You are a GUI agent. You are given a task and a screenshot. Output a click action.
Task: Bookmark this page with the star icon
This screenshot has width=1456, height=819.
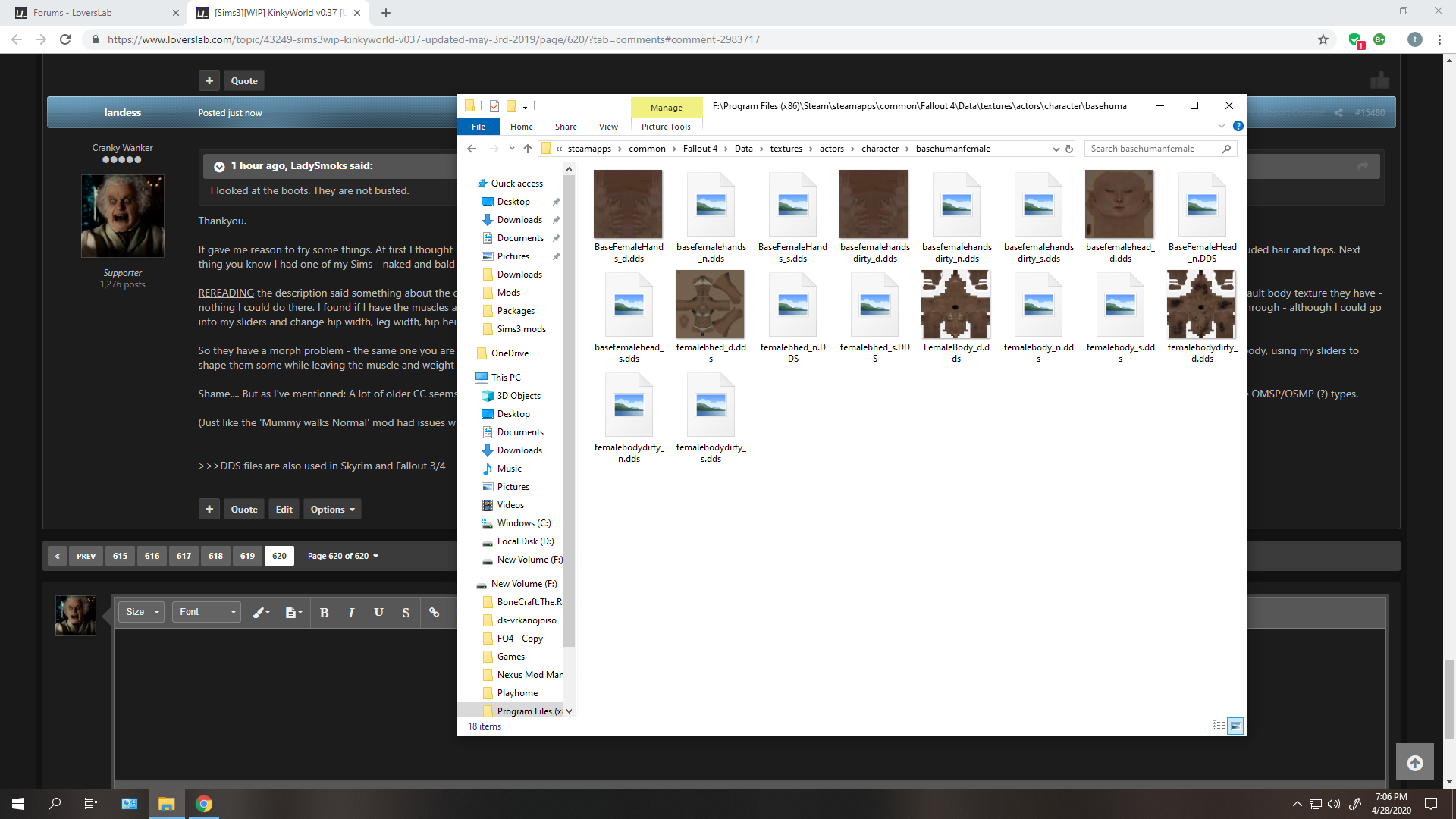click(x=1323, y=39)
